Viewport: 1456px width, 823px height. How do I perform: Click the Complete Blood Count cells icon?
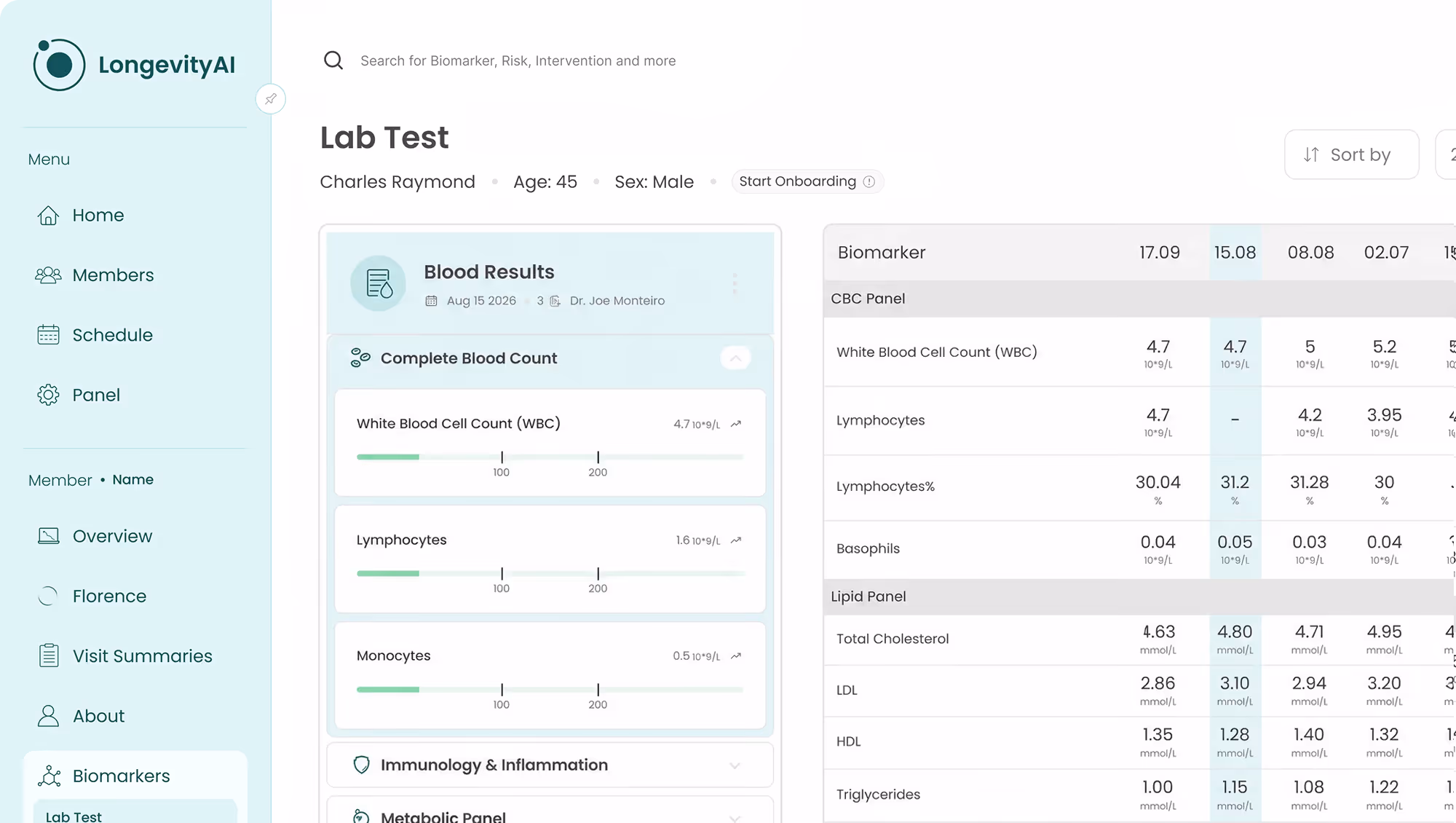360,358
